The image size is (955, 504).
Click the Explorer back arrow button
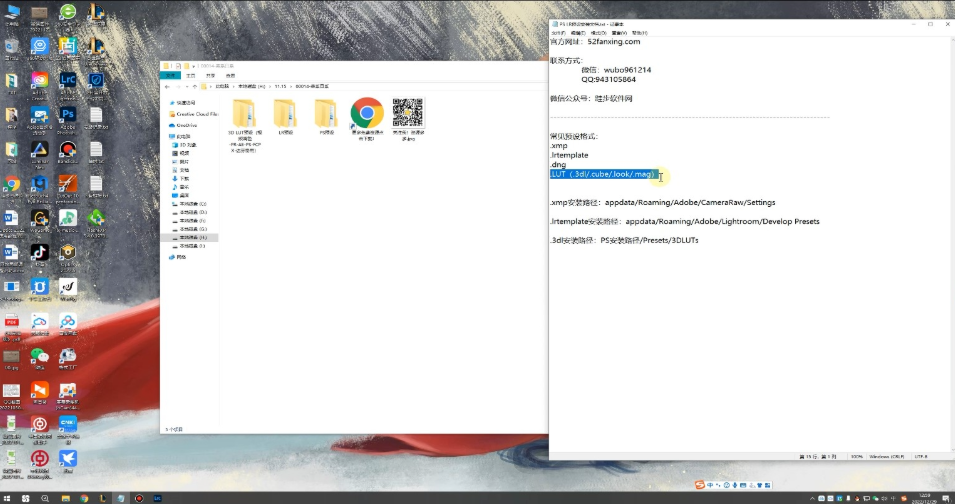click(x=168, y=86)
